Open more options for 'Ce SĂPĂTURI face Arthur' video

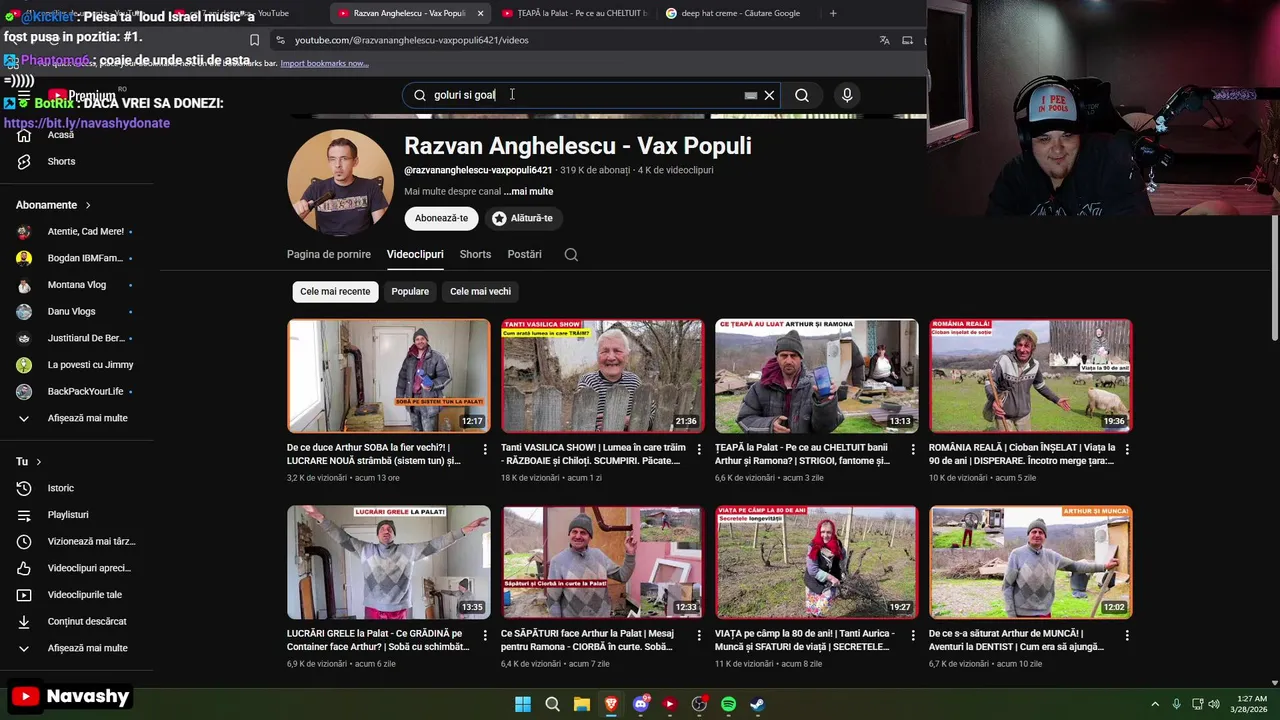(699, 635)
